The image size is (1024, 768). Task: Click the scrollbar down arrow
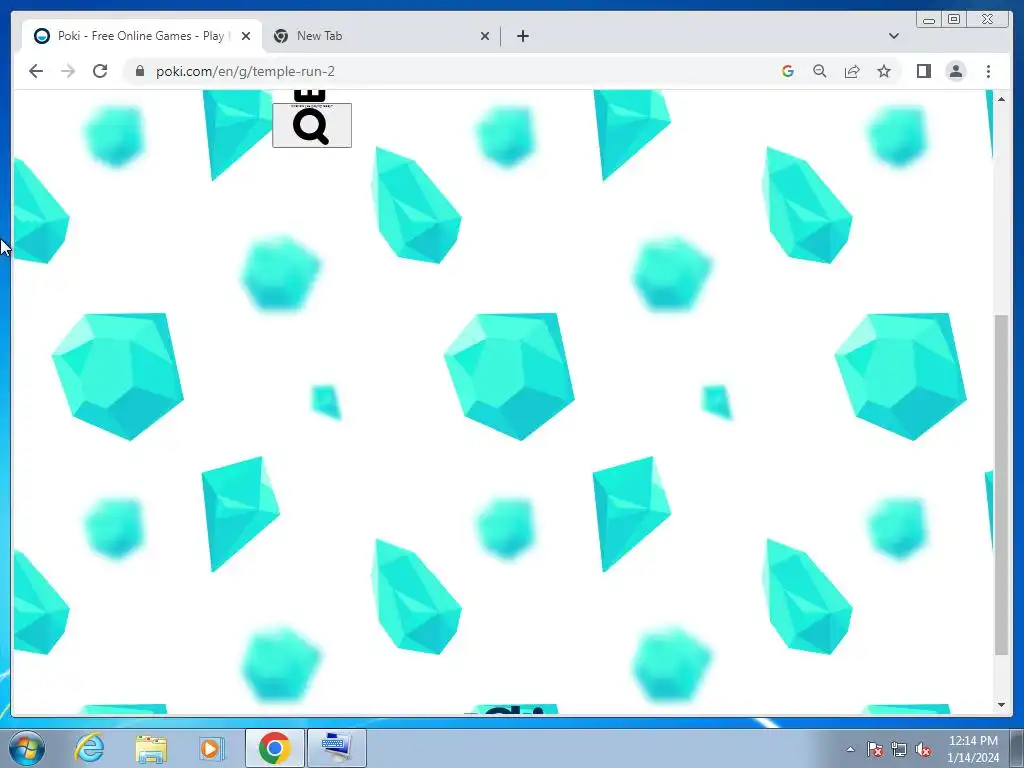(1001, 705)
